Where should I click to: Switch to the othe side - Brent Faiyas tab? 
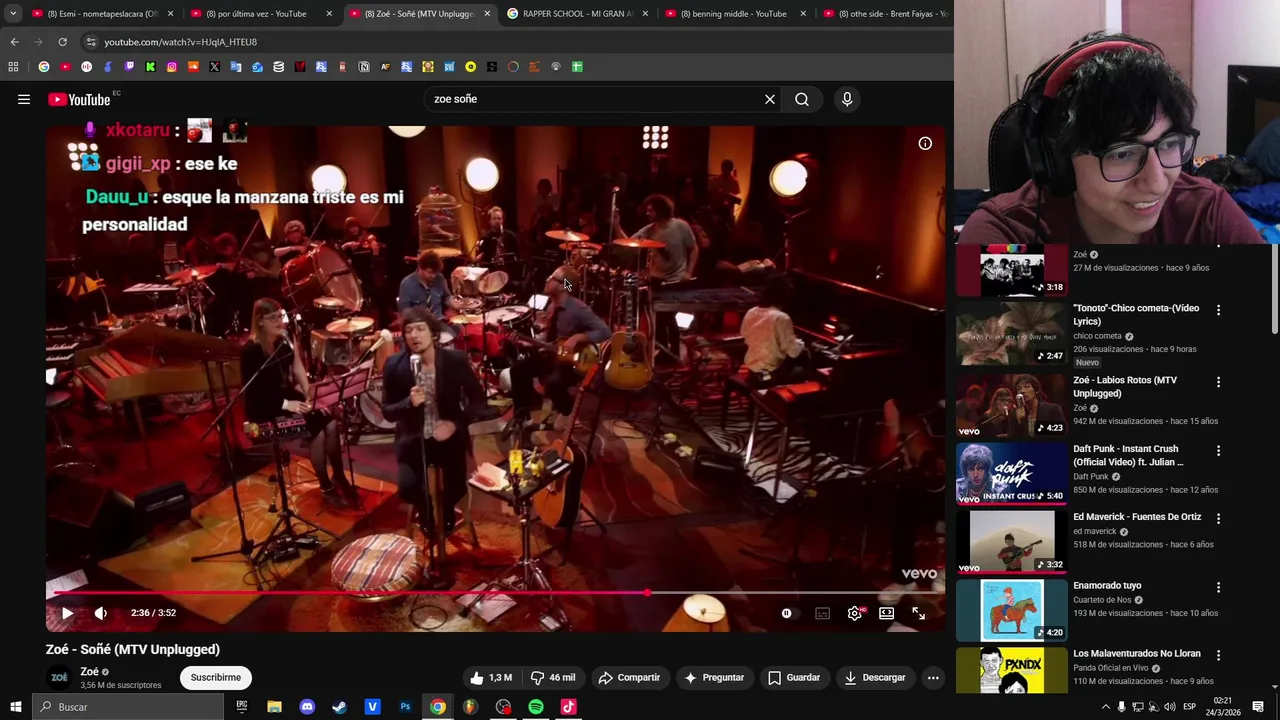(885, 14)
